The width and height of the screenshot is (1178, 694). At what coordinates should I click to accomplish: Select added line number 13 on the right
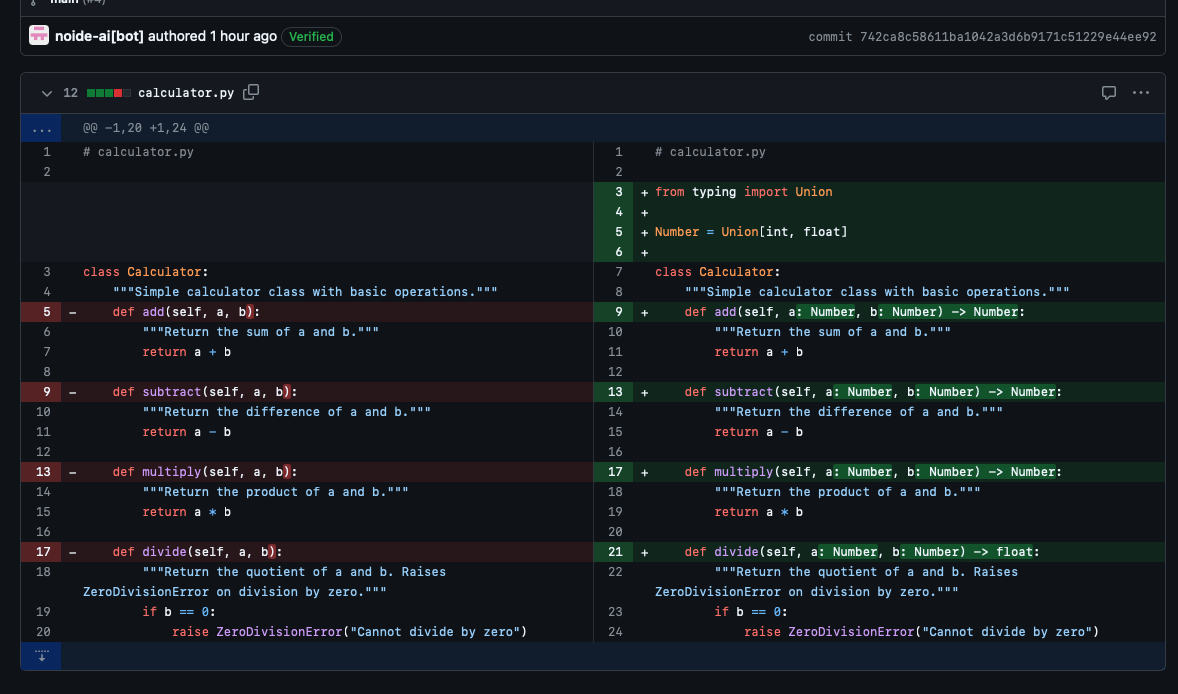pos(613,391)
